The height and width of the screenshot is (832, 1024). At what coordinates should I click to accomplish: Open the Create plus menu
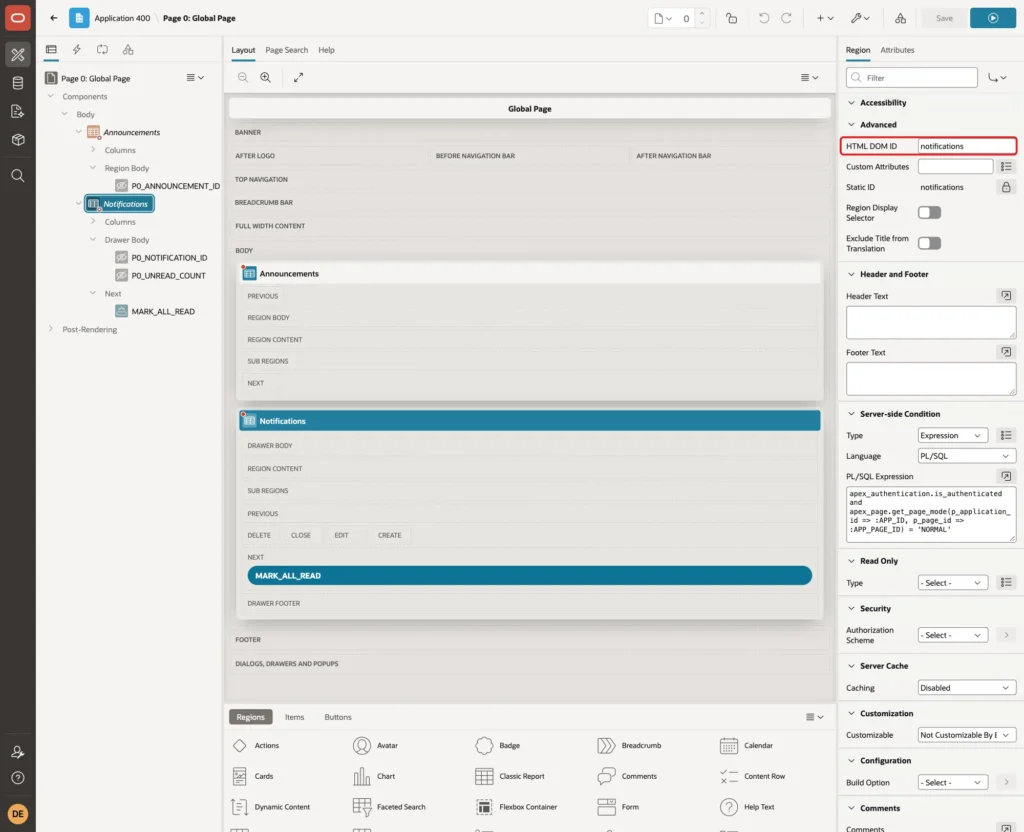[x=825, y=18]
